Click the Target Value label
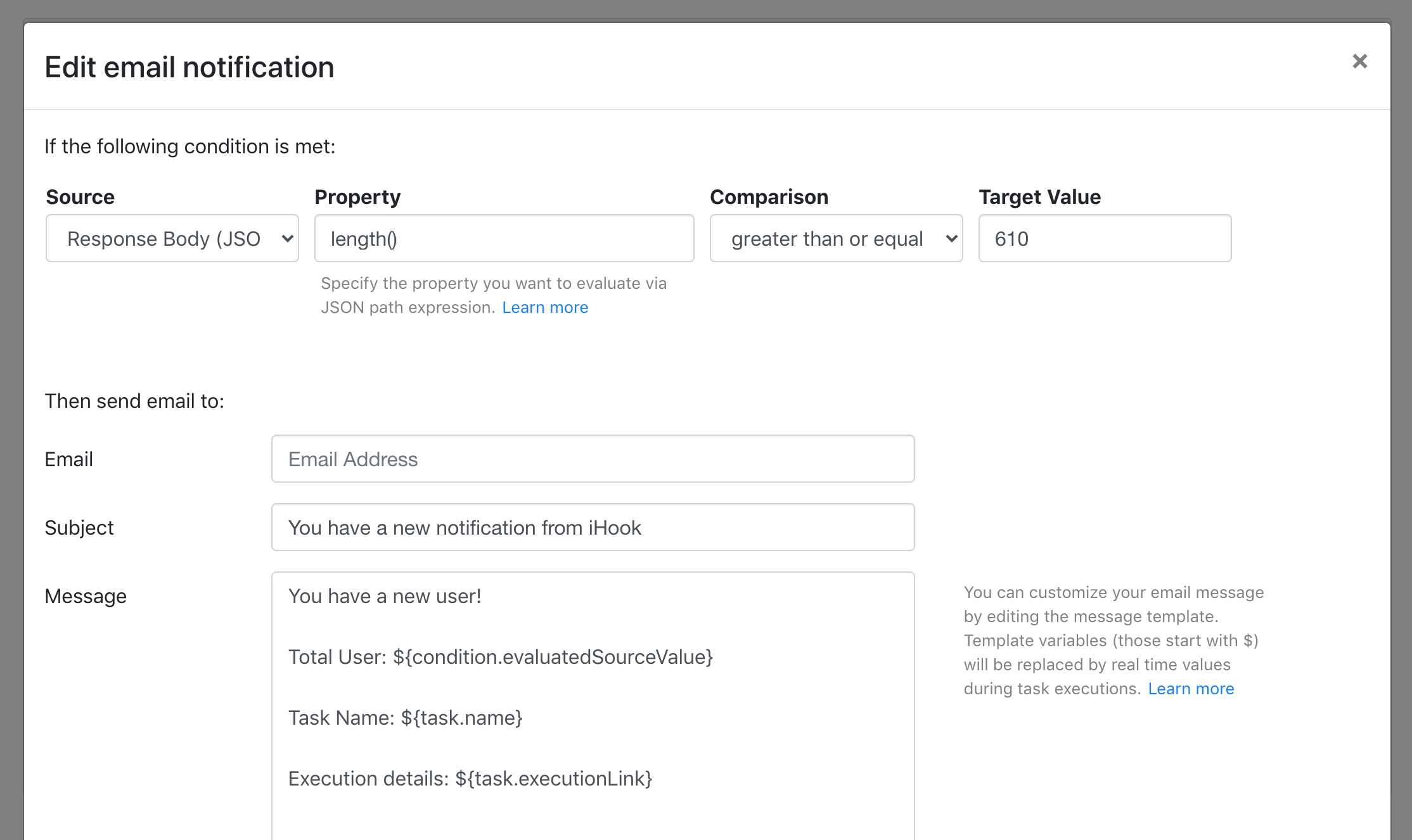This screenshot has height=840, width=1412. tap(1039, 197)
